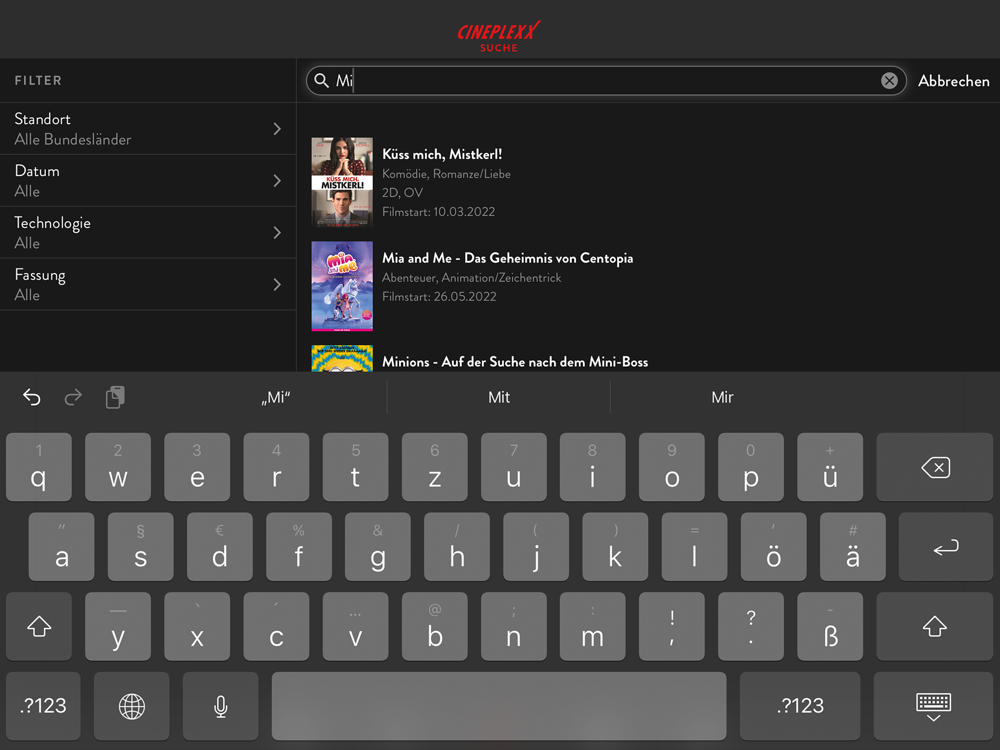1000x750 pixels.
Task: Tap the w key
Action: tap(118, 467)
